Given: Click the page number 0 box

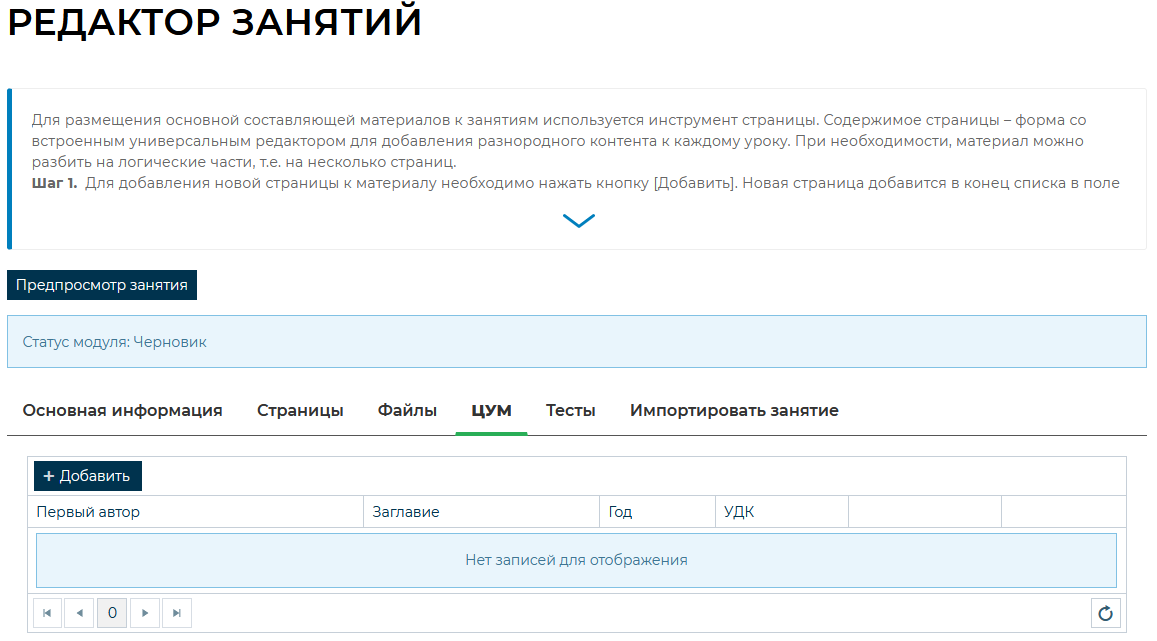Looking at the screenshot, I should pyautogui.click(x=112, y=613).
